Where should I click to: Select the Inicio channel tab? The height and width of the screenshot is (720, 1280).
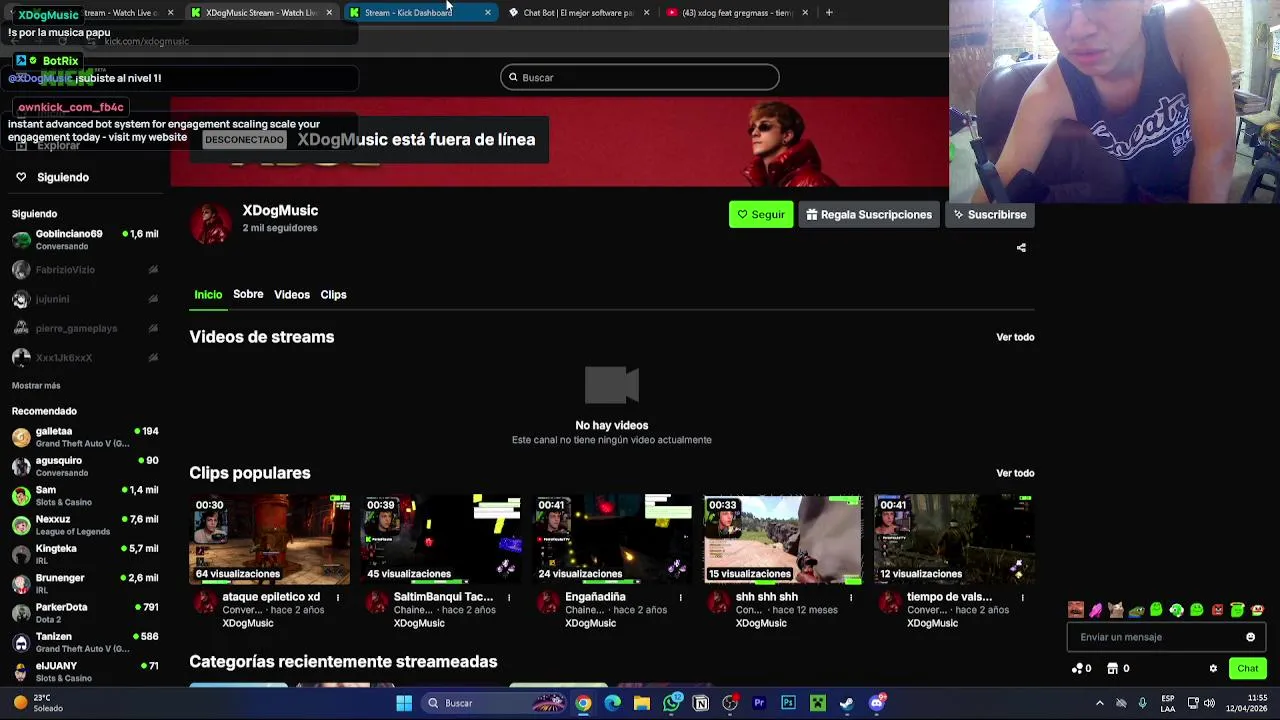pyautogui.click(x=208, y=295)
